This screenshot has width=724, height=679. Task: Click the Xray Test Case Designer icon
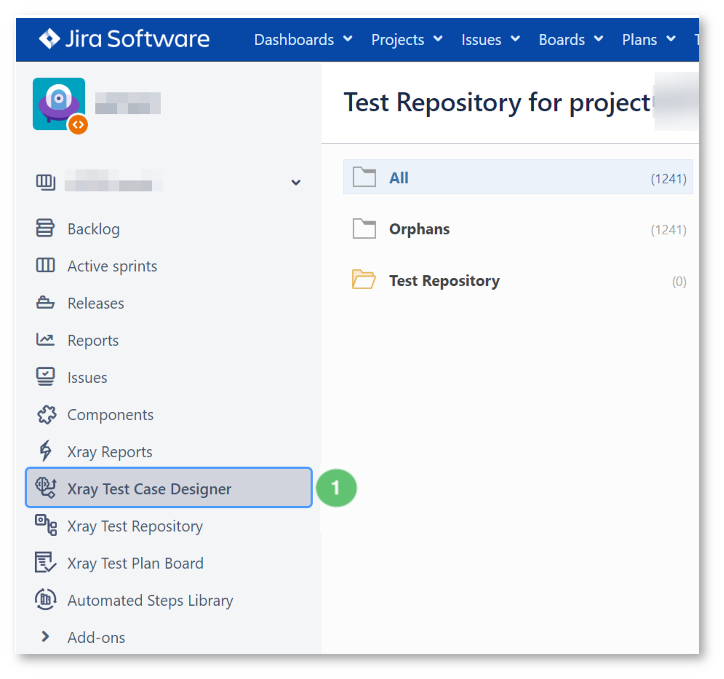click(46, 487)
